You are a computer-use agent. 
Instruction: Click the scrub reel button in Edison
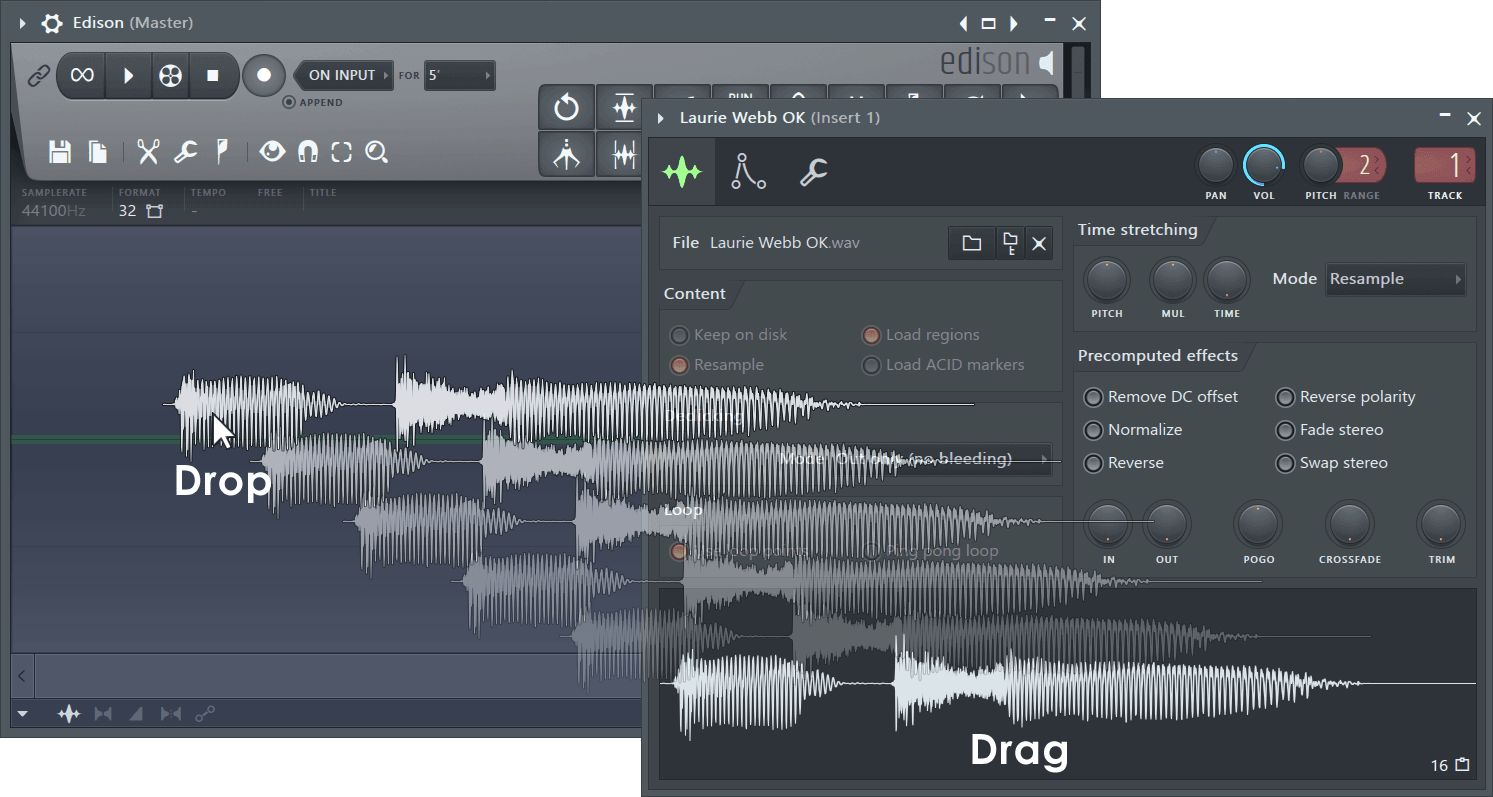point(171,76)
